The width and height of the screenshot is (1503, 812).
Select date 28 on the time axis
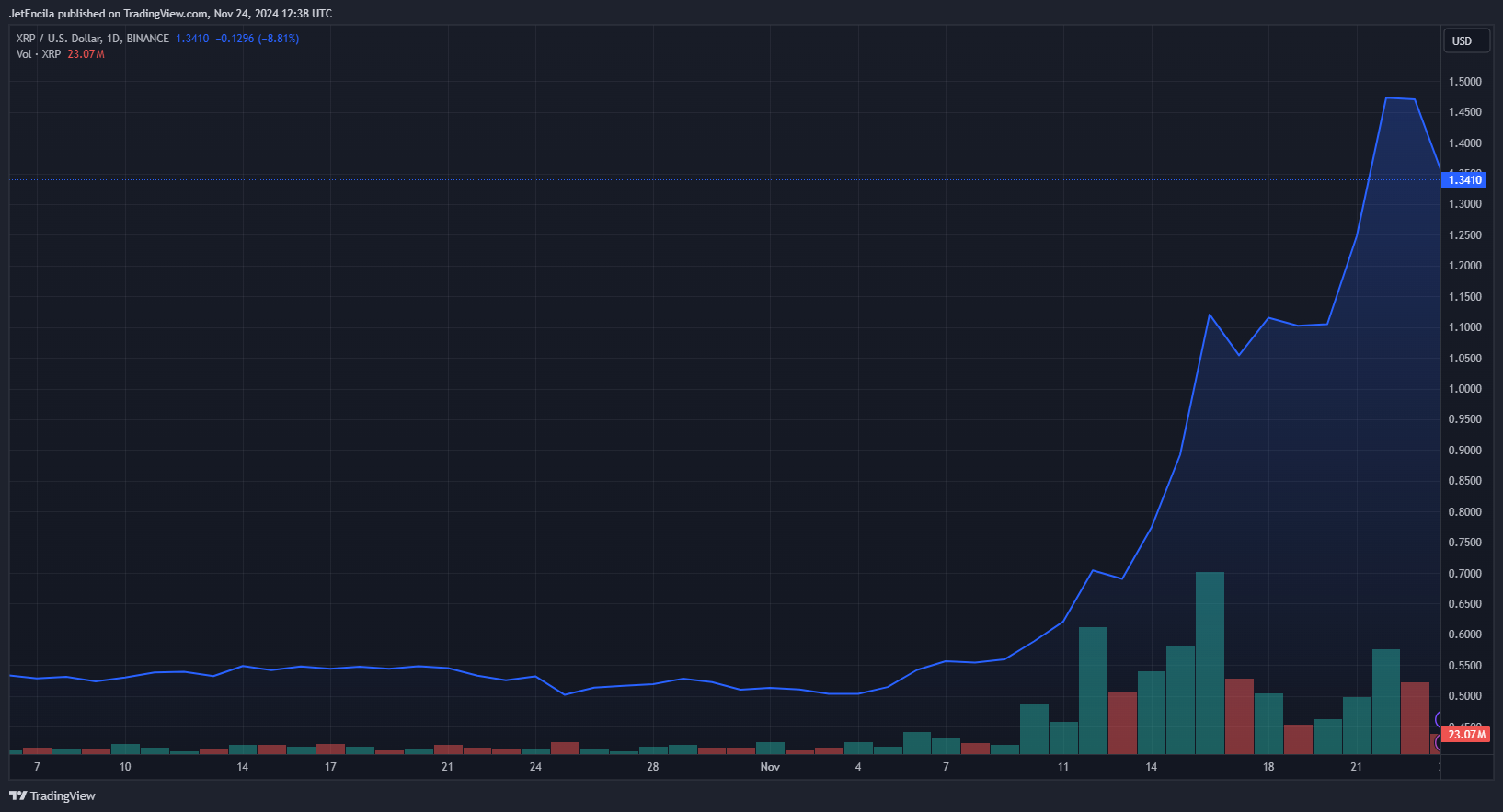pos(653,767)
